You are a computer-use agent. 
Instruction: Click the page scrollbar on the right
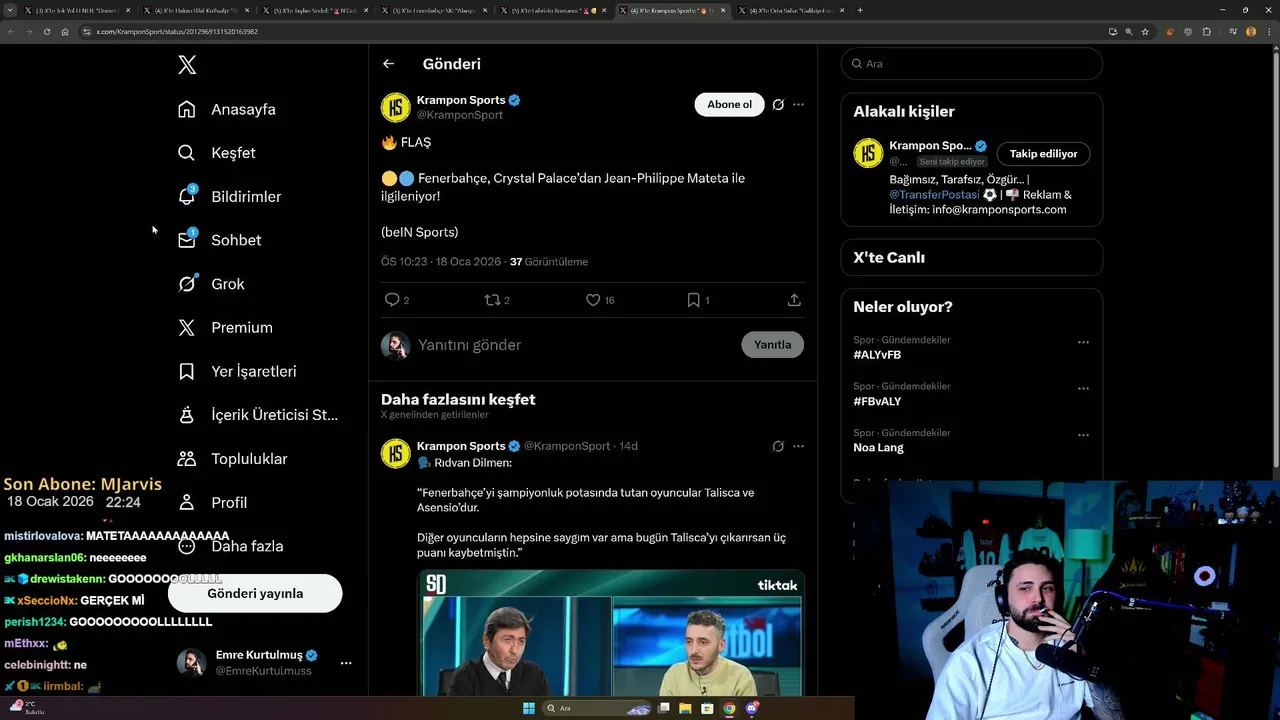click(x=1275, y=260)
